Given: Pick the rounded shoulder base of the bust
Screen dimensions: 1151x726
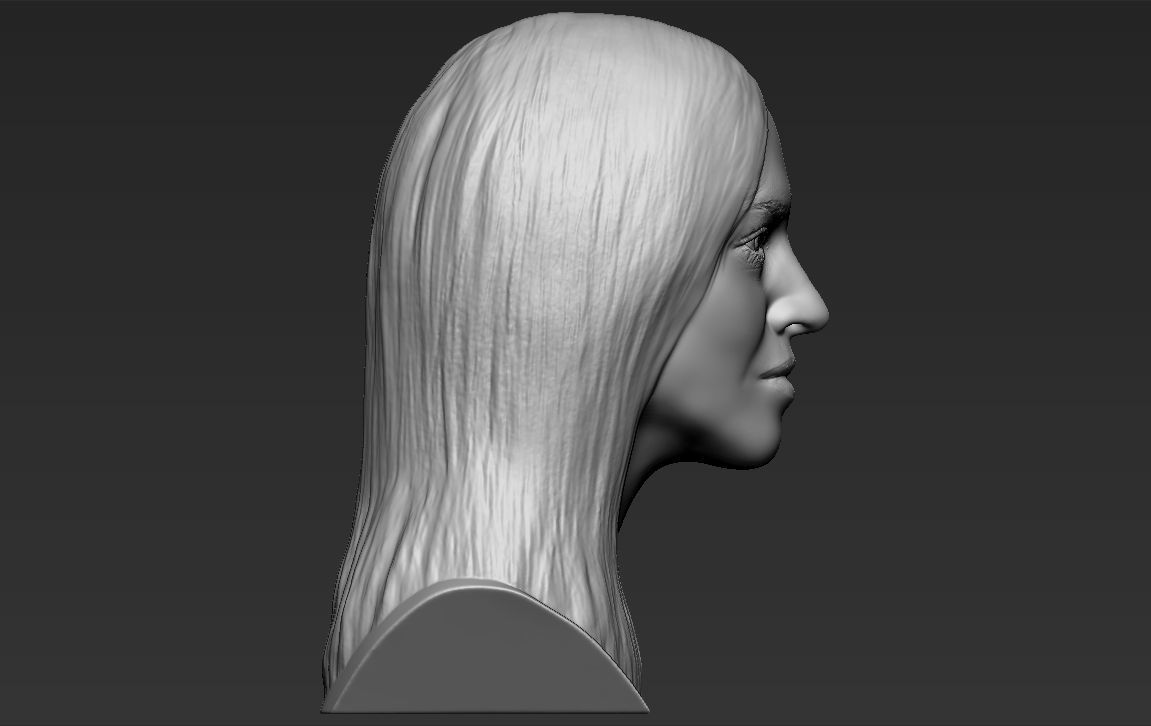Looking at the screenshot, I should click(485, 647).
